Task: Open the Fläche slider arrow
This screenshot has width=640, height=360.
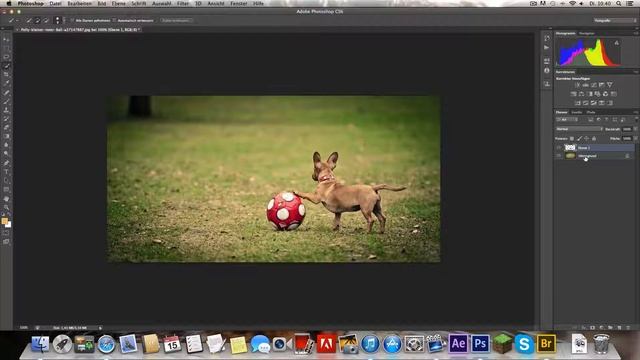Action: pos(635,139)
